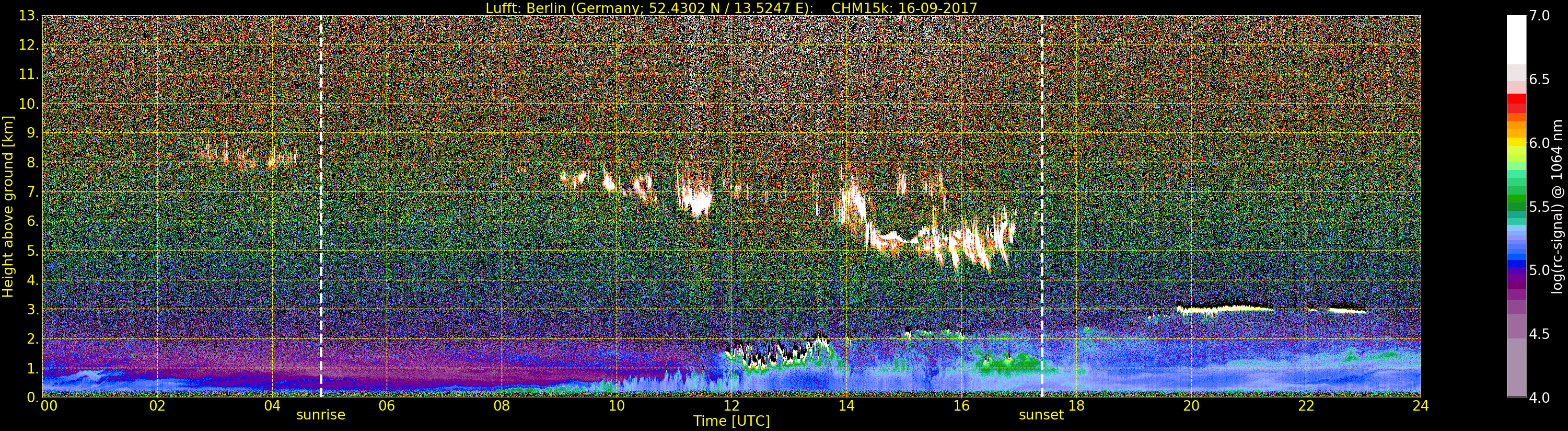
Task: Click the 4.0 value on the colorbar
Action: click(x=1539, y=398)
